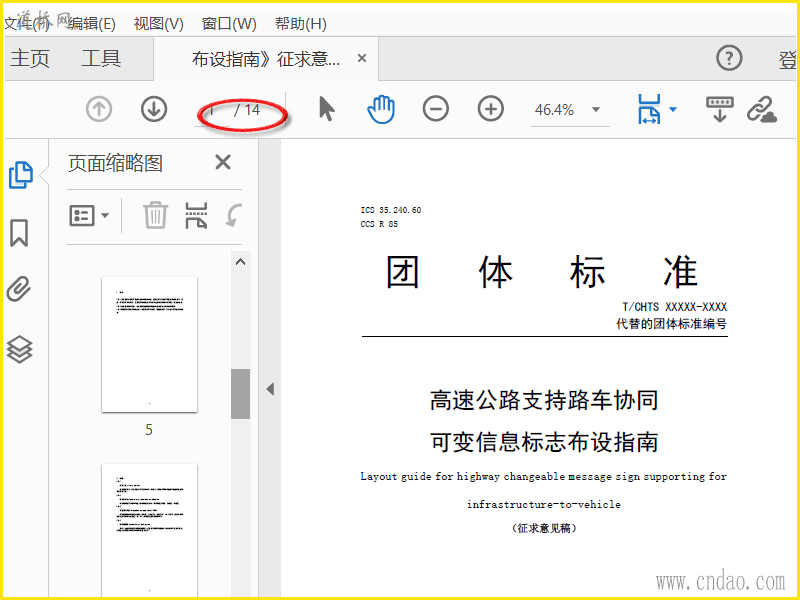The image size is (800, 600).
Task: Click the thumbnail scrollbar up arrow
Action: (x=240, y=262)
